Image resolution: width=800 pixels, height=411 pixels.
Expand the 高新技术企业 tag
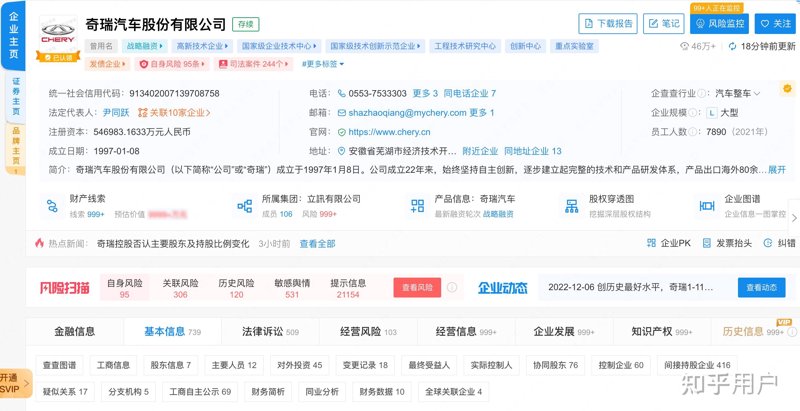(202, 46)
